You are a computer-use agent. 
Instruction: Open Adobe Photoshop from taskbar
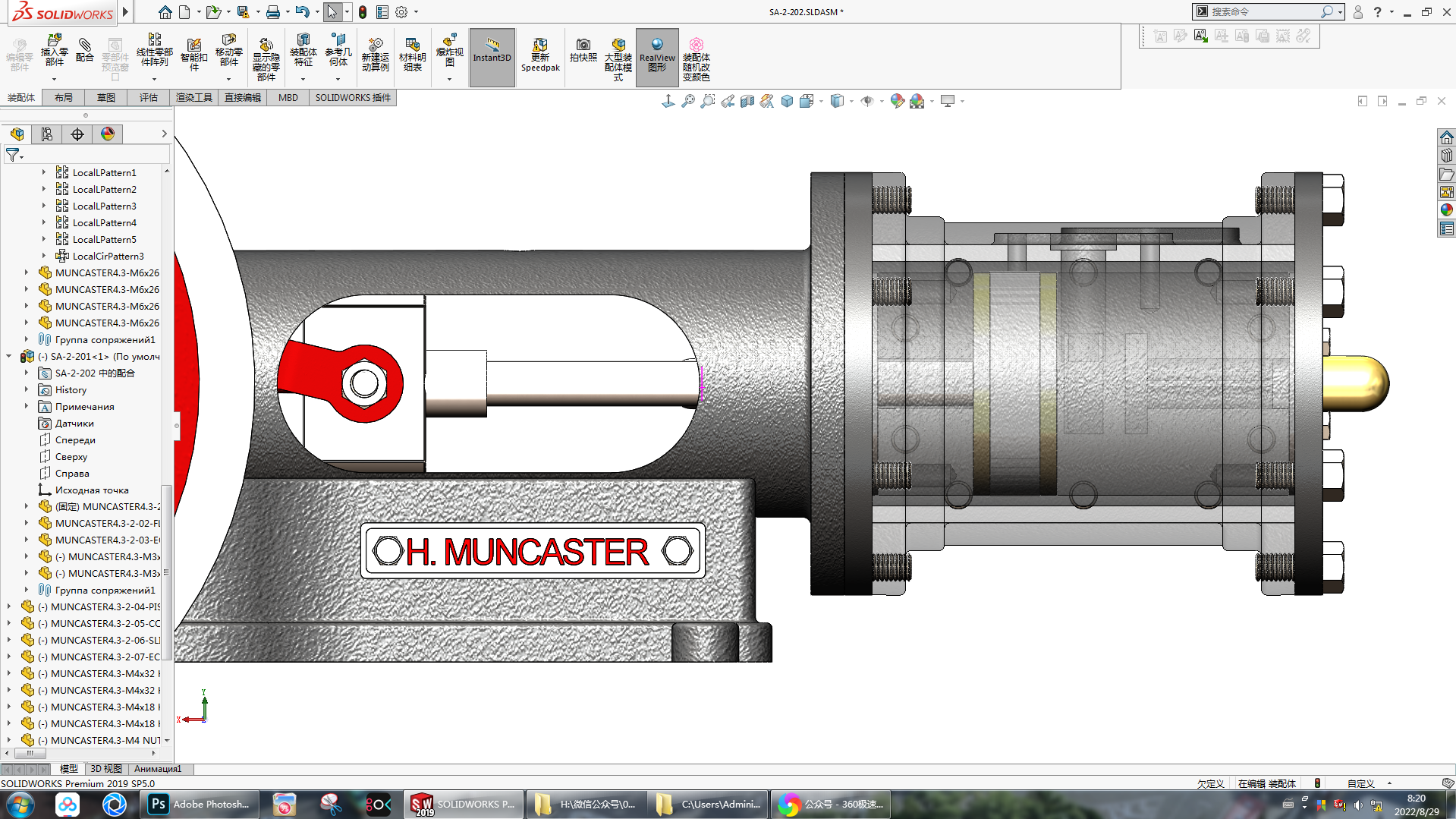(x=200, y=805)
